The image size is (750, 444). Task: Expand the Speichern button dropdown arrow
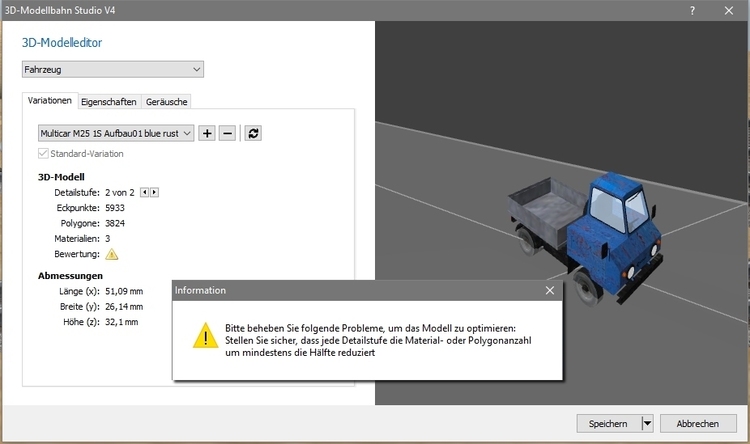point(647,423)
